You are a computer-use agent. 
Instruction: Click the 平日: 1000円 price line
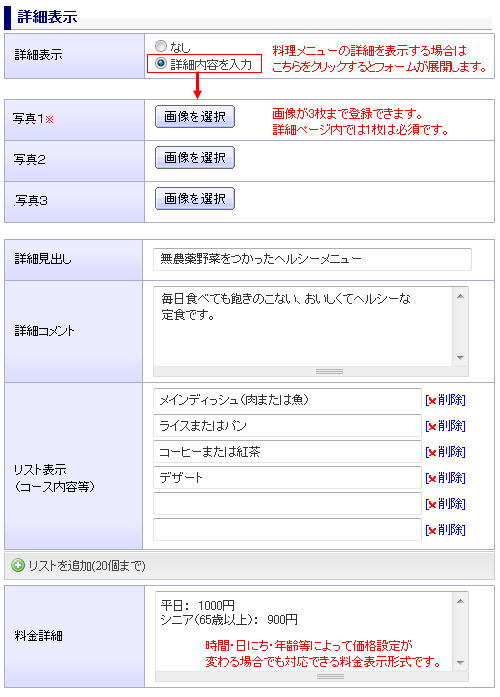point(197,605)
